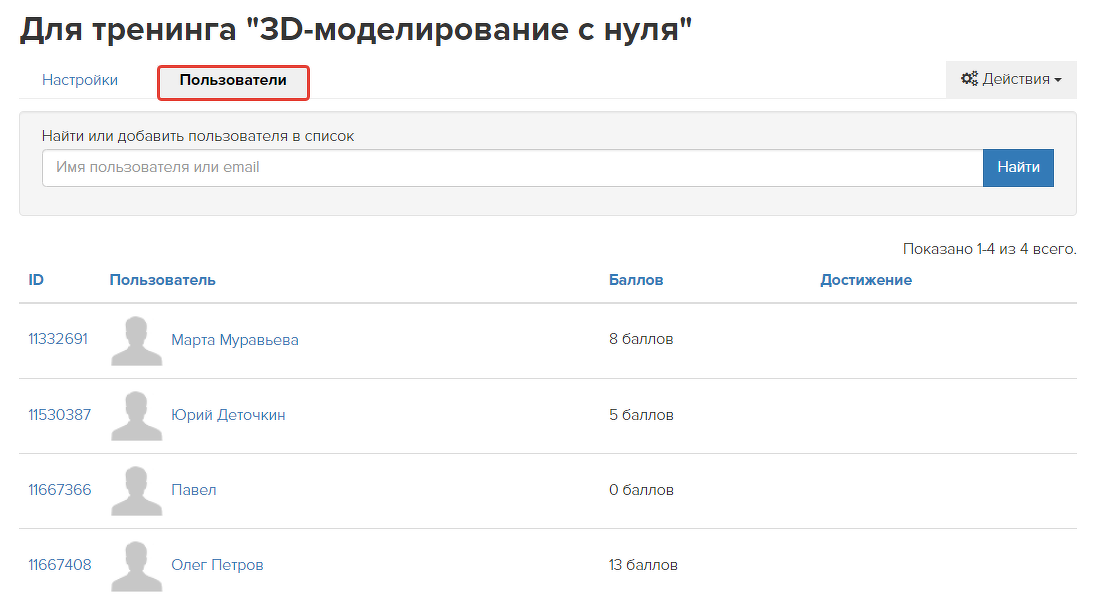Click the label "Найти или добавить пользователя в список"
1099x599 pixels.
click(x=198, y=136)
